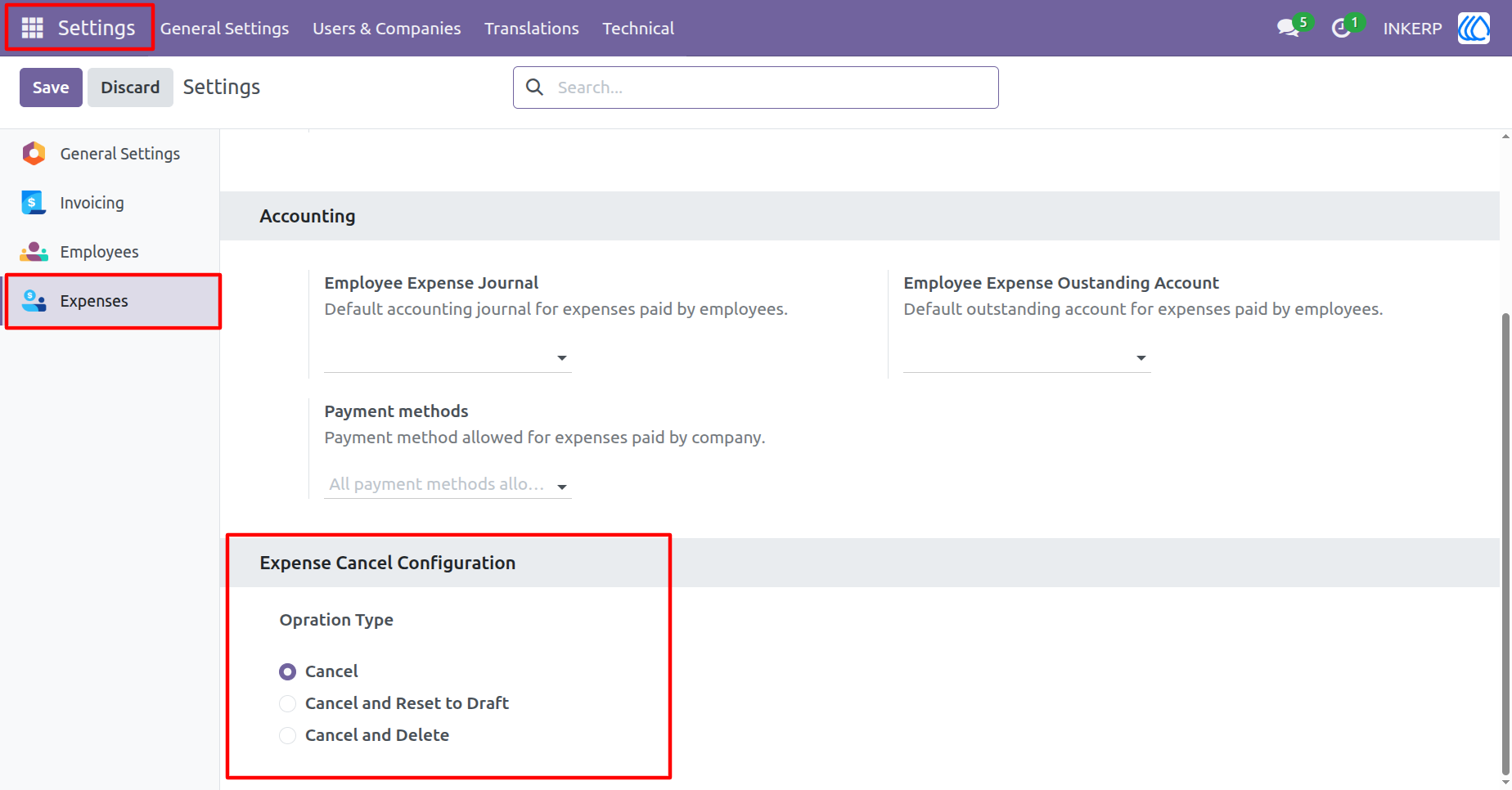
Task: Click the search magnifier icon
Action: 534,87
